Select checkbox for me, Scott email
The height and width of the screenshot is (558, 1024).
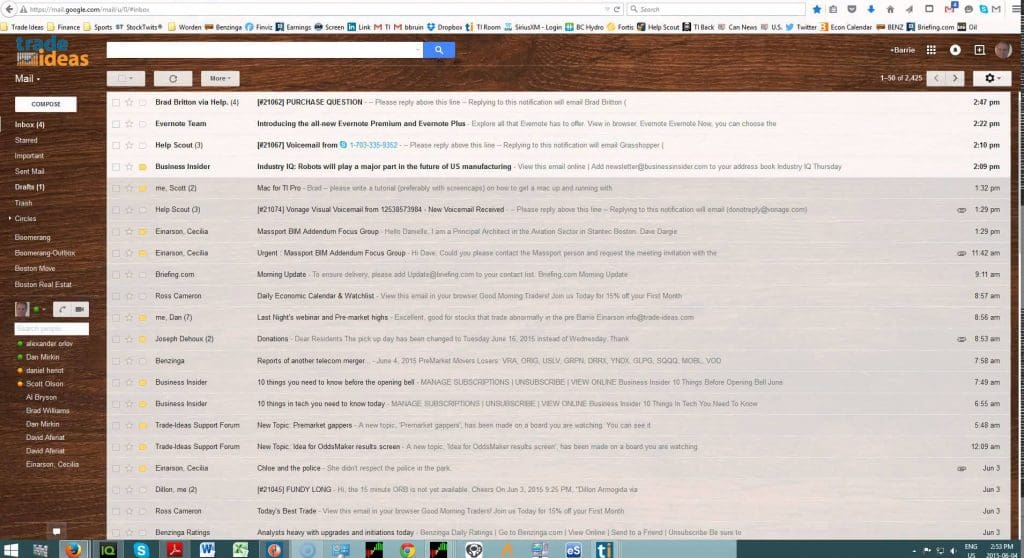[x=116, y=189]
